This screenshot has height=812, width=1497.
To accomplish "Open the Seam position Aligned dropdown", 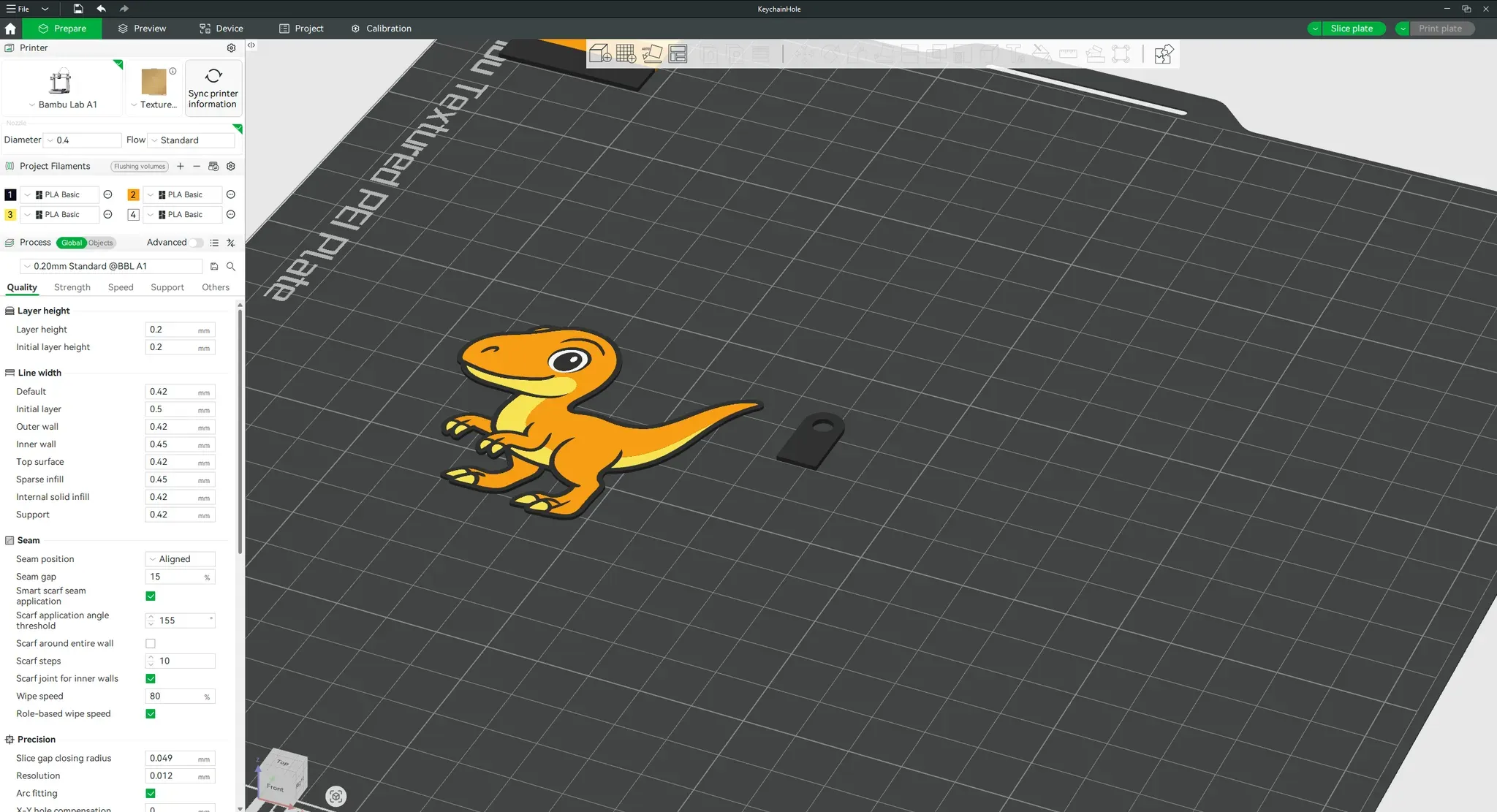I will tap(179, 558).
